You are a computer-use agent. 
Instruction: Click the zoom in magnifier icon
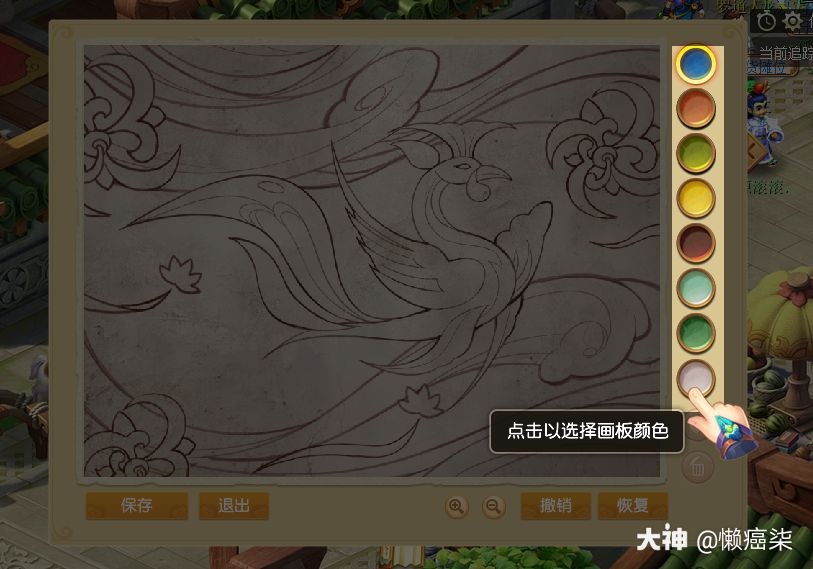[457, 506]
